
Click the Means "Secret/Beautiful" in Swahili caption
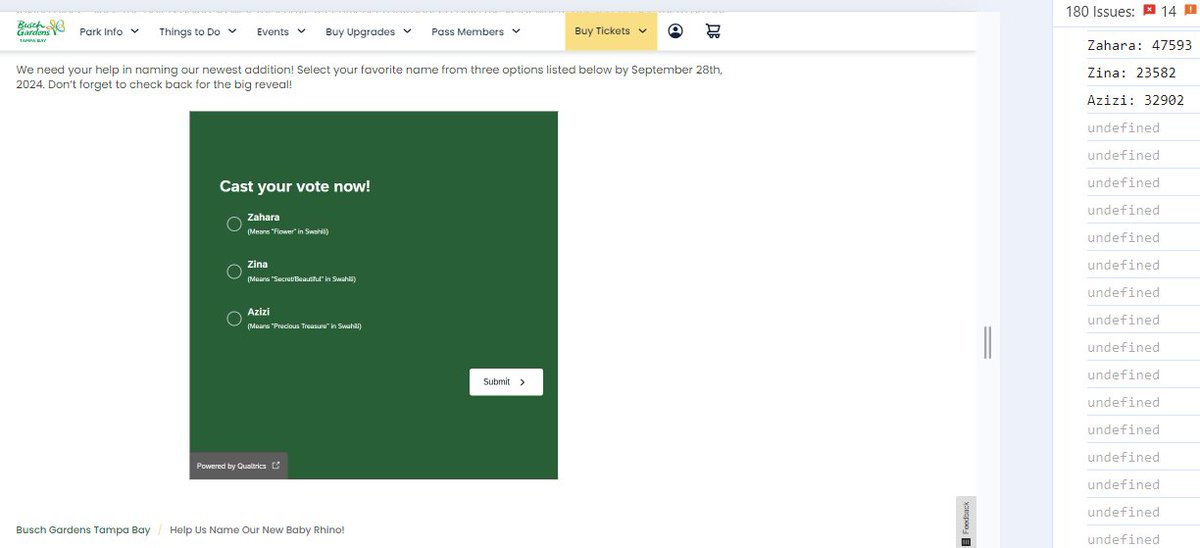(301, 279)
